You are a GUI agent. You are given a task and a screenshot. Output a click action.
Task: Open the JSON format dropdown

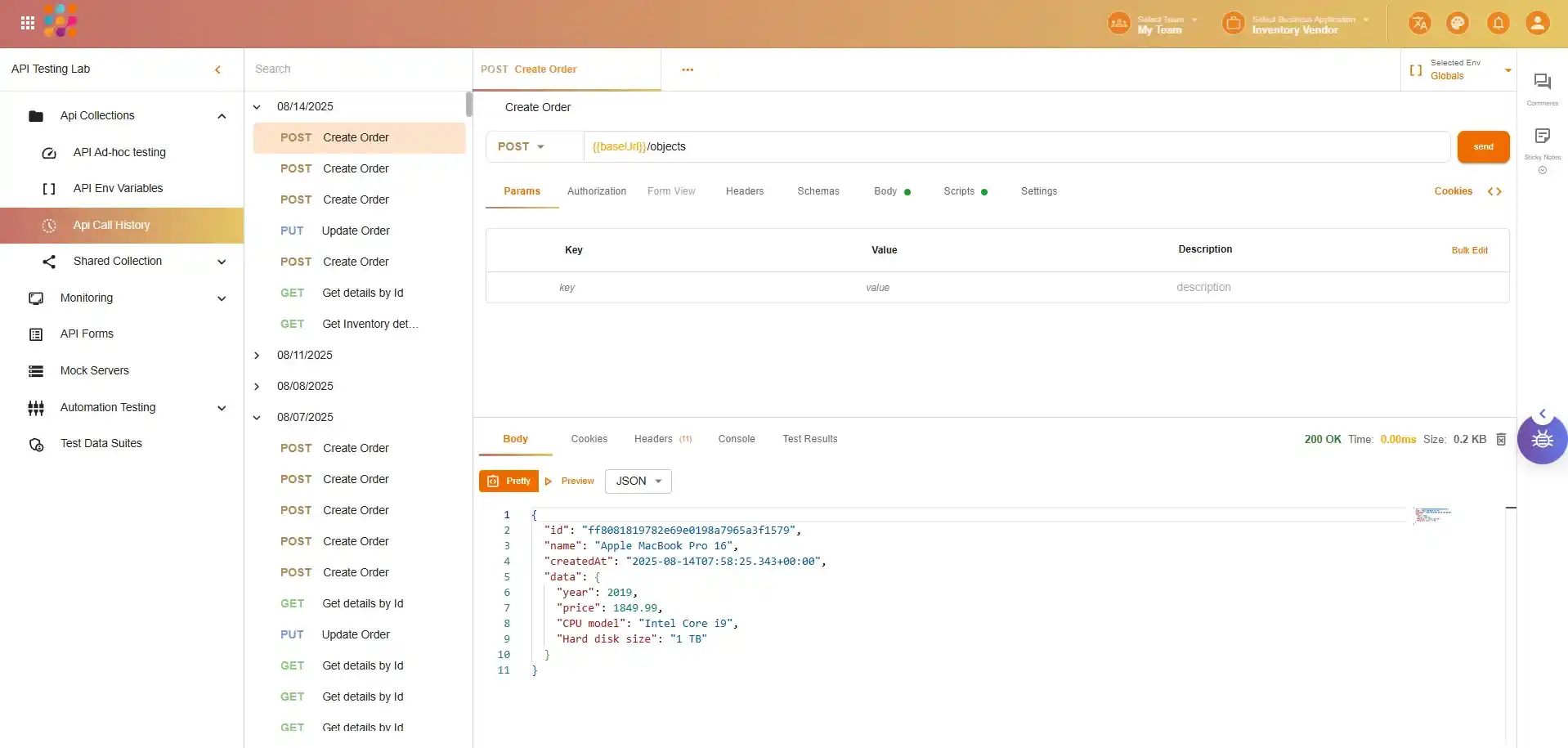click(638, 481)
